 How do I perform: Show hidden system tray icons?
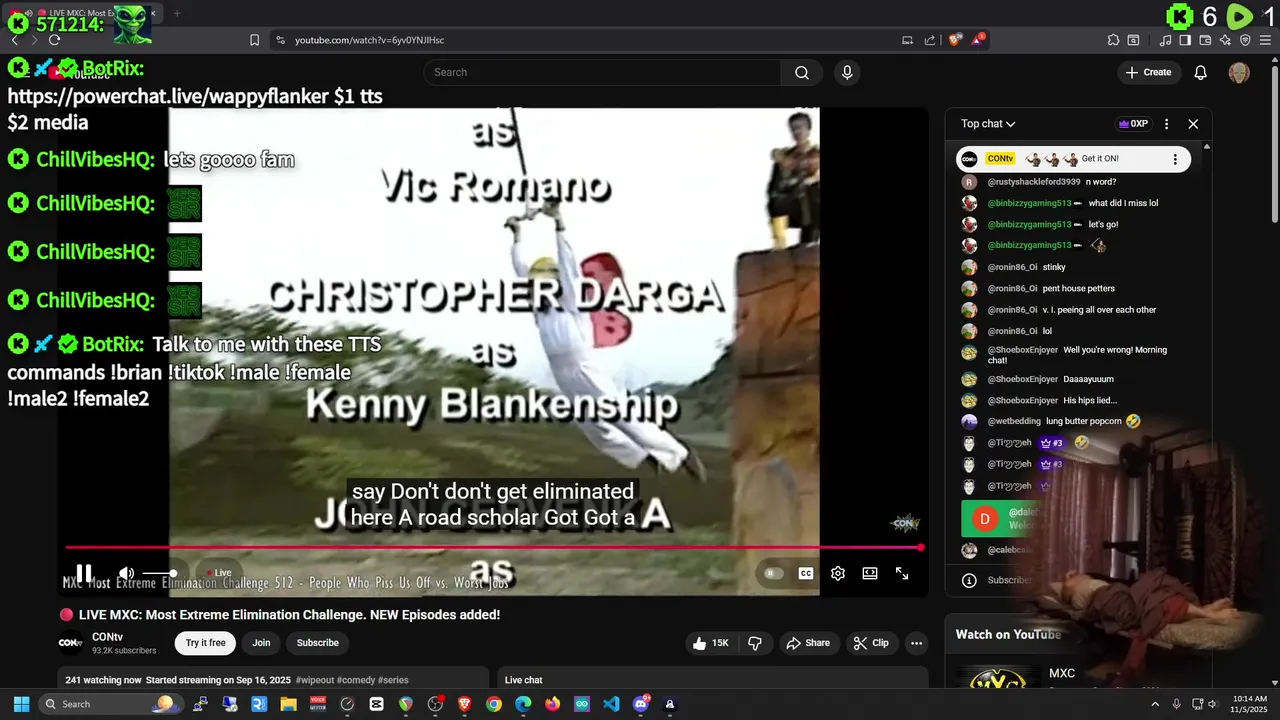pyautogui.click(x=1155, y=704)
